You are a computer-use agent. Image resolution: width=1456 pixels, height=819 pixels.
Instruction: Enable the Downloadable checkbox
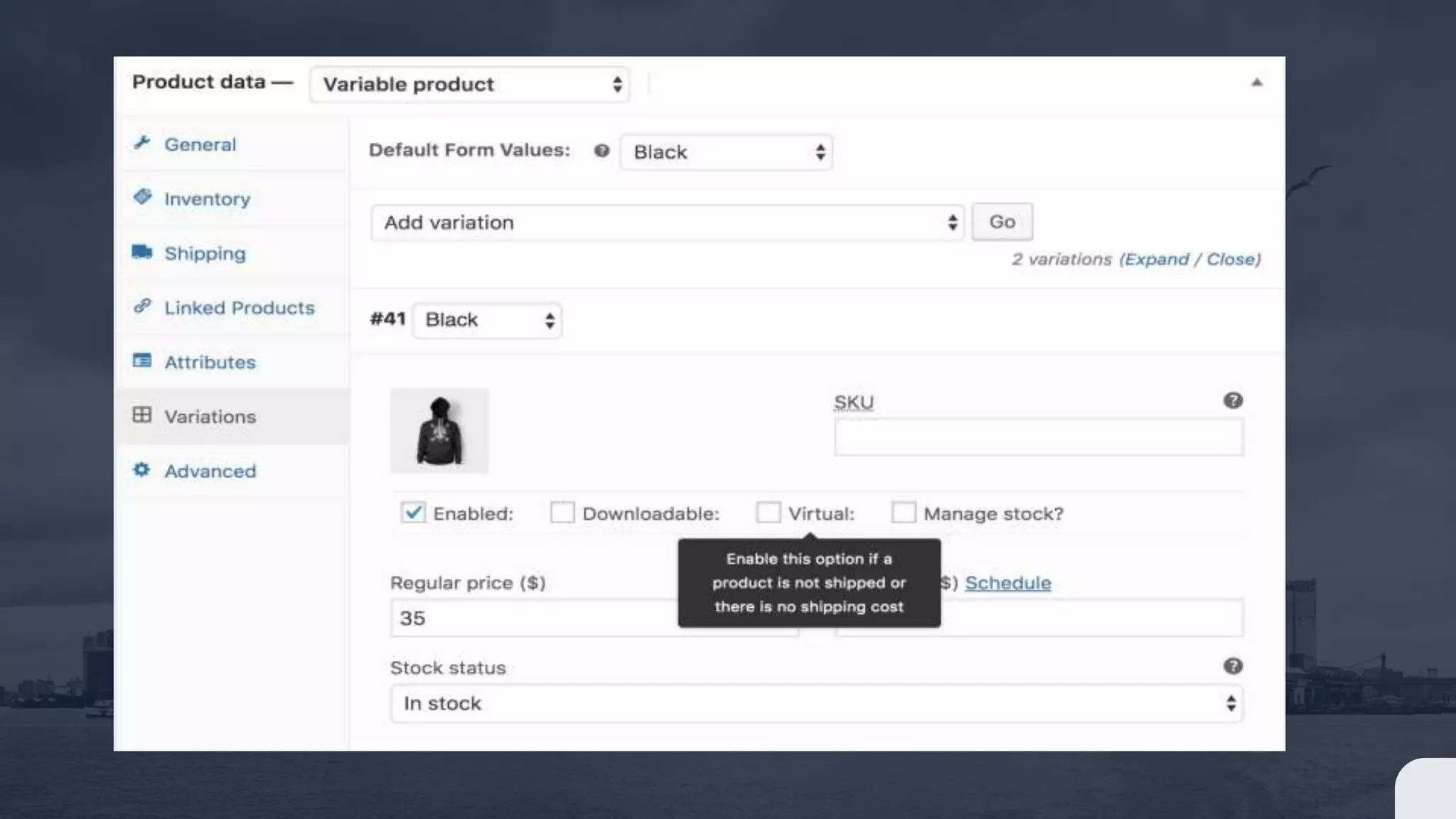click(x=562, y=513)
